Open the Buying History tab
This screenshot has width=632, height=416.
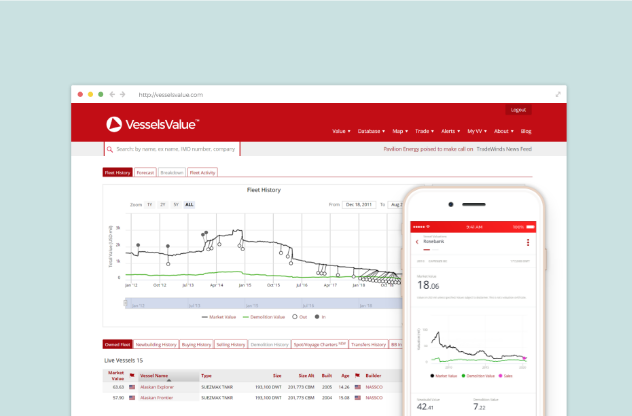[x=196, y=345]
